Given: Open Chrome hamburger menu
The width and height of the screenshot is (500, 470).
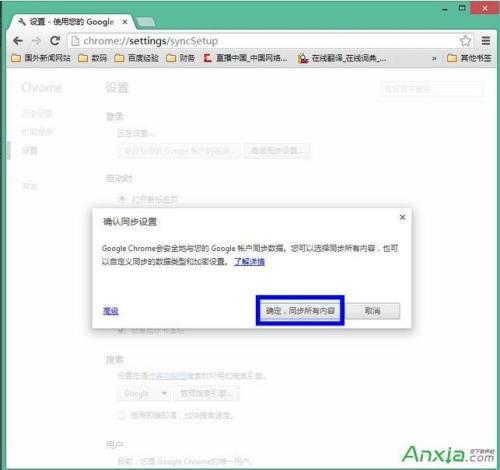Looking at the screenshot, I should 486,41.
